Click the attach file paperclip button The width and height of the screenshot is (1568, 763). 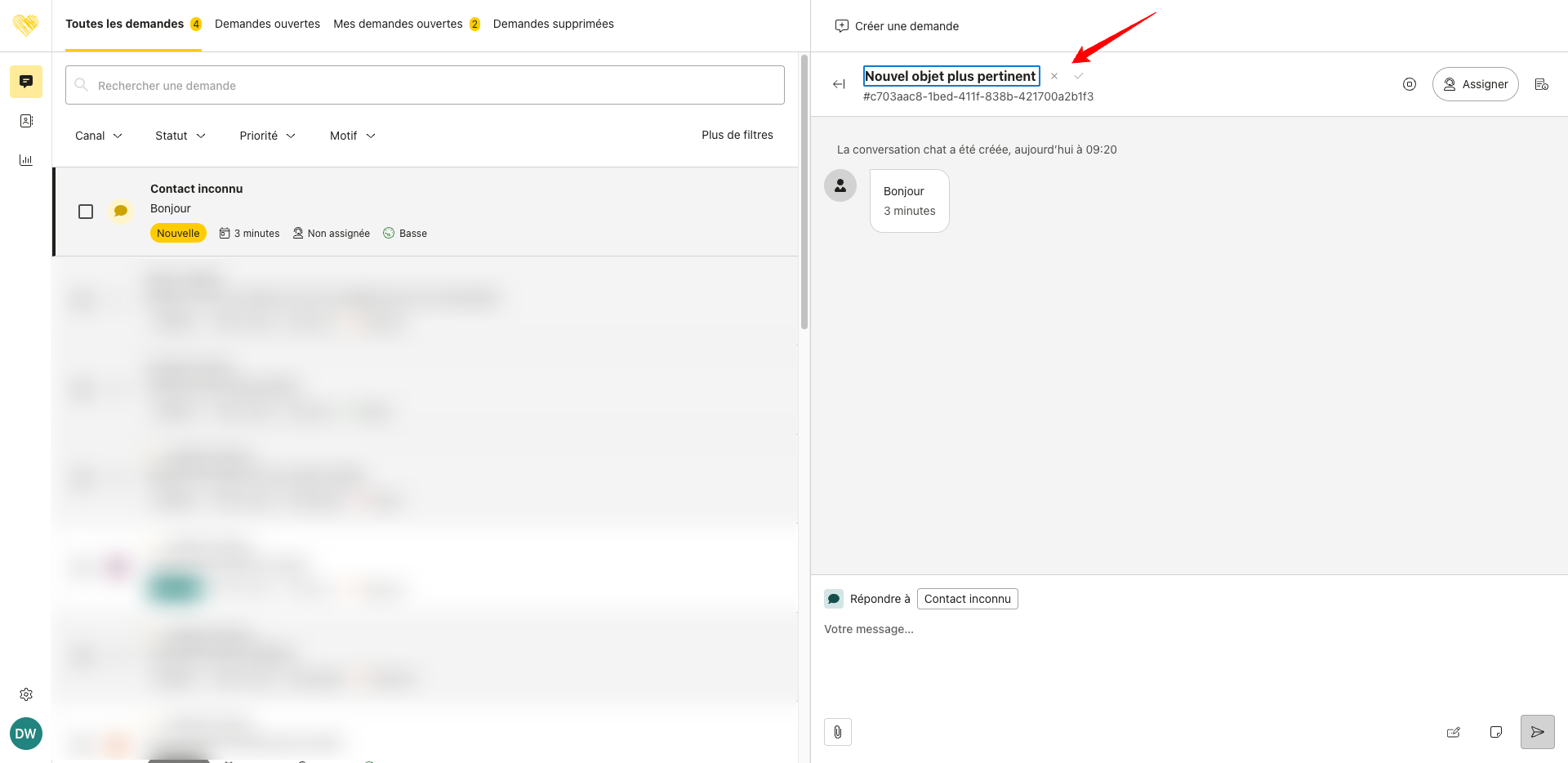838,732
